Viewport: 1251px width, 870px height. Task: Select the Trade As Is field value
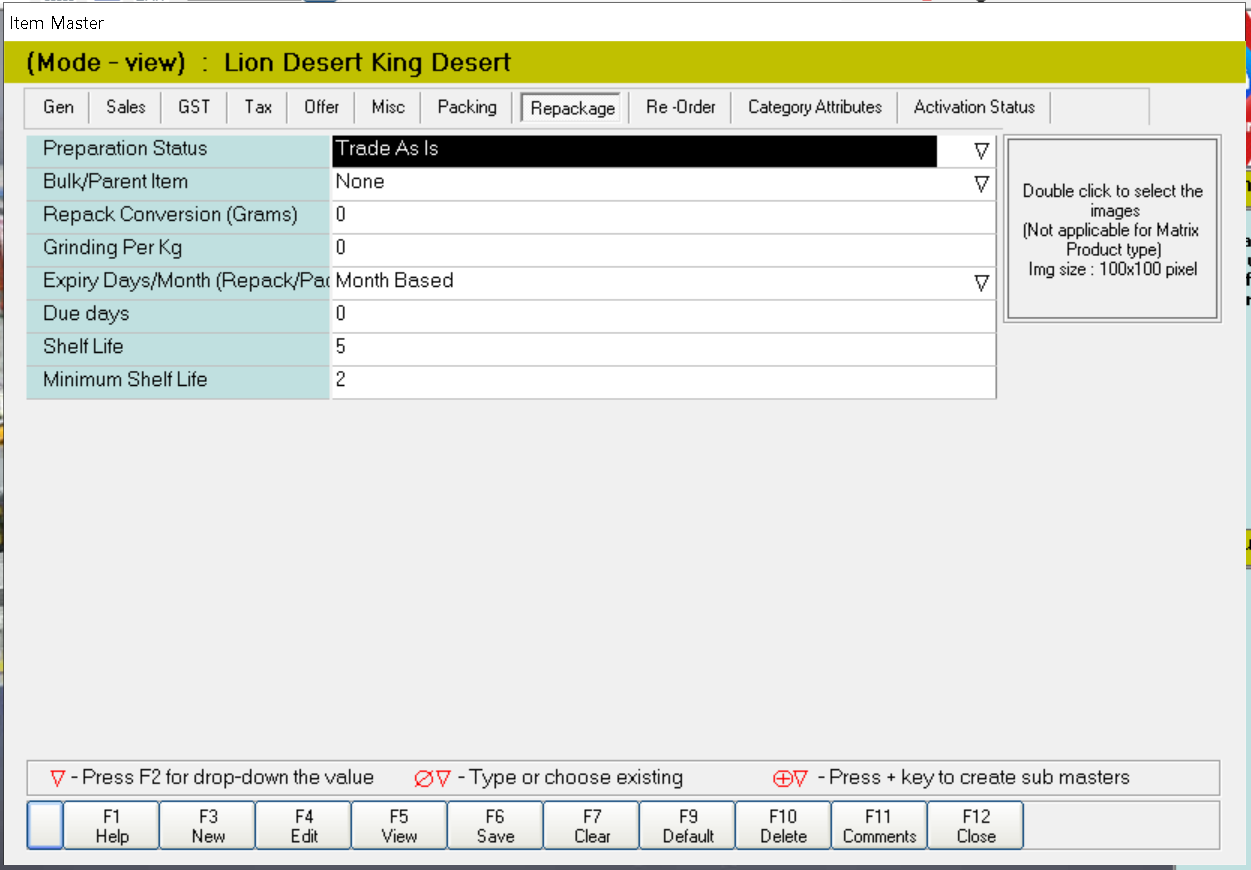pyautogui.click(x=635, y=151)
